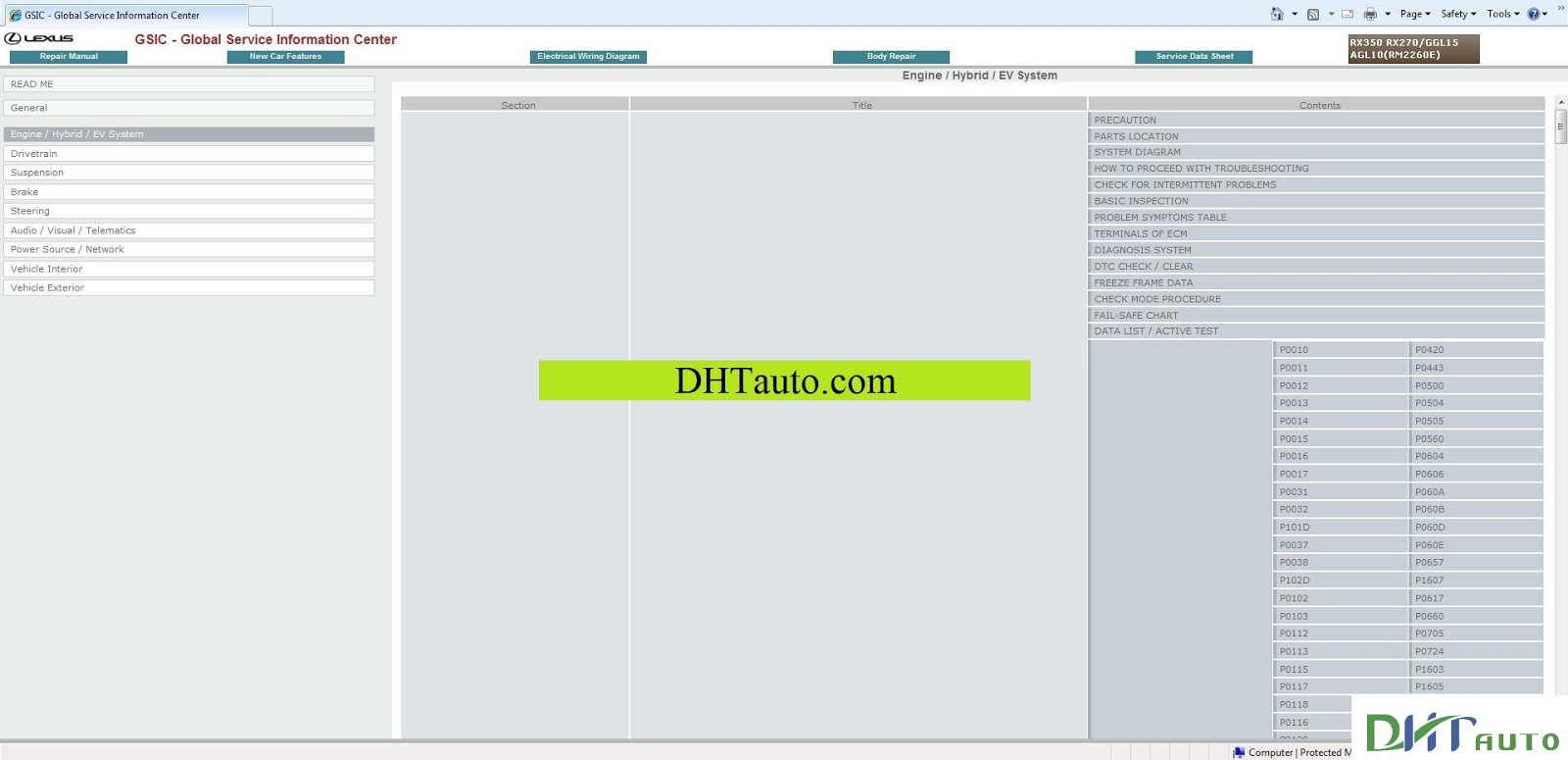Open DTC code P060A
The height and width of the screenshot is (760, 1568).
[x=1476, y=492]
